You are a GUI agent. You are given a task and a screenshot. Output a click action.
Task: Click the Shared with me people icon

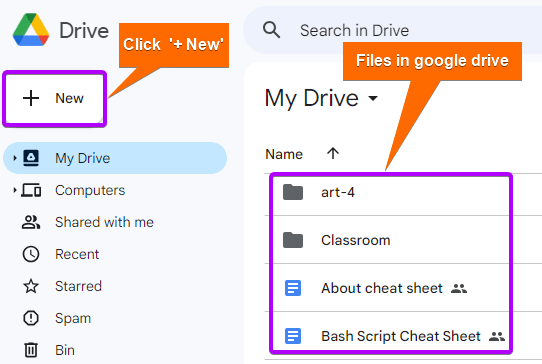pos(31,222)
